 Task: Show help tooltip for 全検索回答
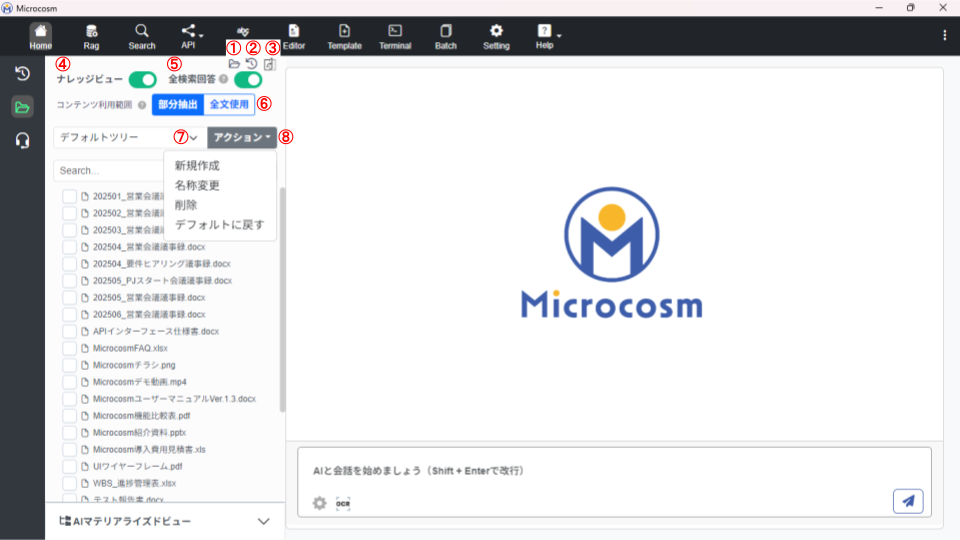coord(223,79)
